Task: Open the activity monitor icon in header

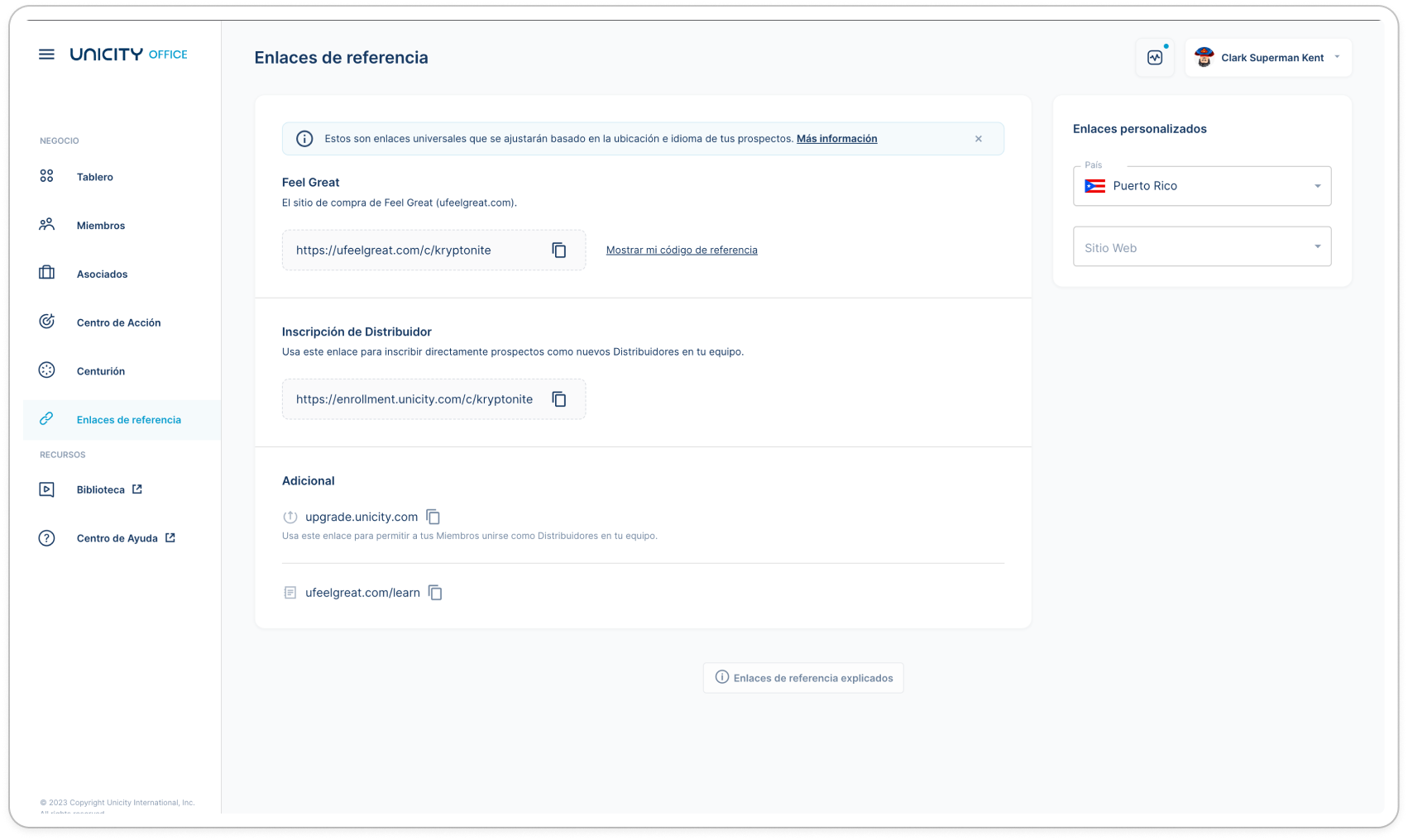Action: (x=1155, y=58)
